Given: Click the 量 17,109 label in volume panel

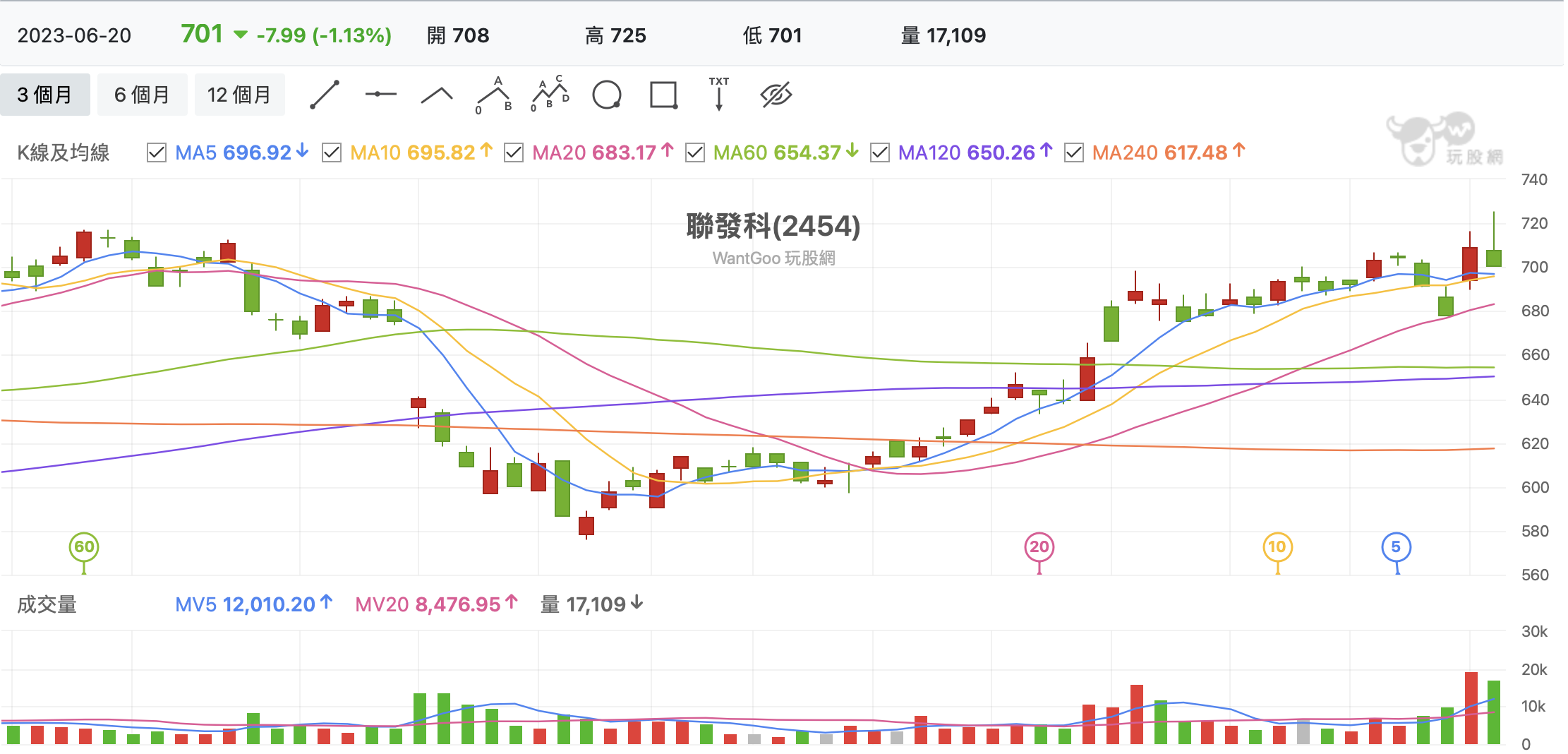Looking at the screenshot, I should (592, 604).
